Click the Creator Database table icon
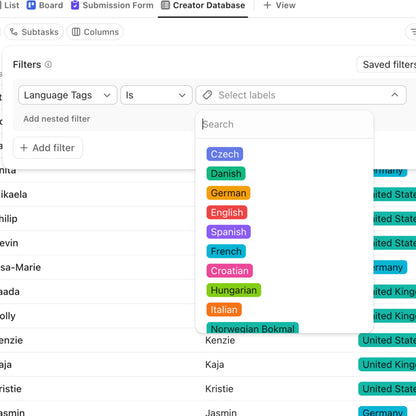The height and width of the screenshot is (416, 416). tap(165, 5)
